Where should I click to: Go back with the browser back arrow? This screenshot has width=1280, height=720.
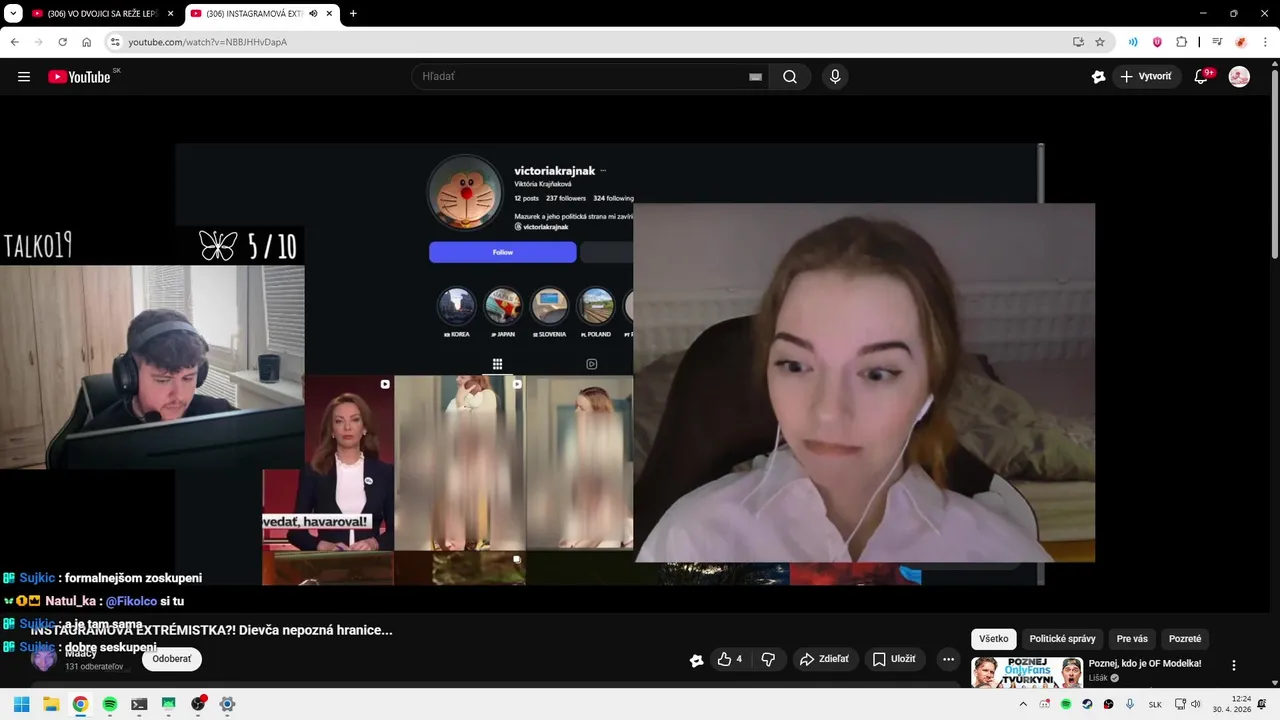click(x=14, y=42)
